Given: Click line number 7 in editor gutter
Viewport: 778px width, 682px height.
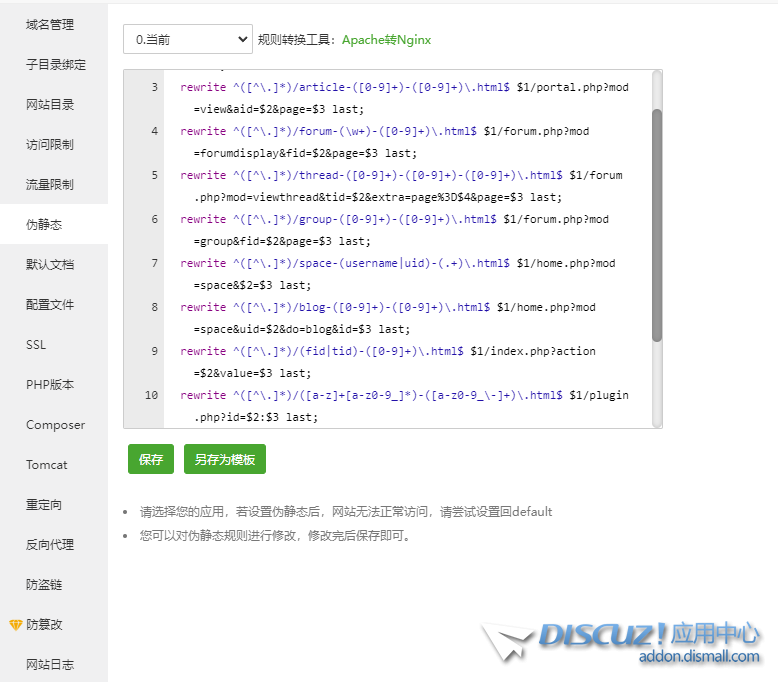Looking at the screenshot, I should tap(155, 263).
